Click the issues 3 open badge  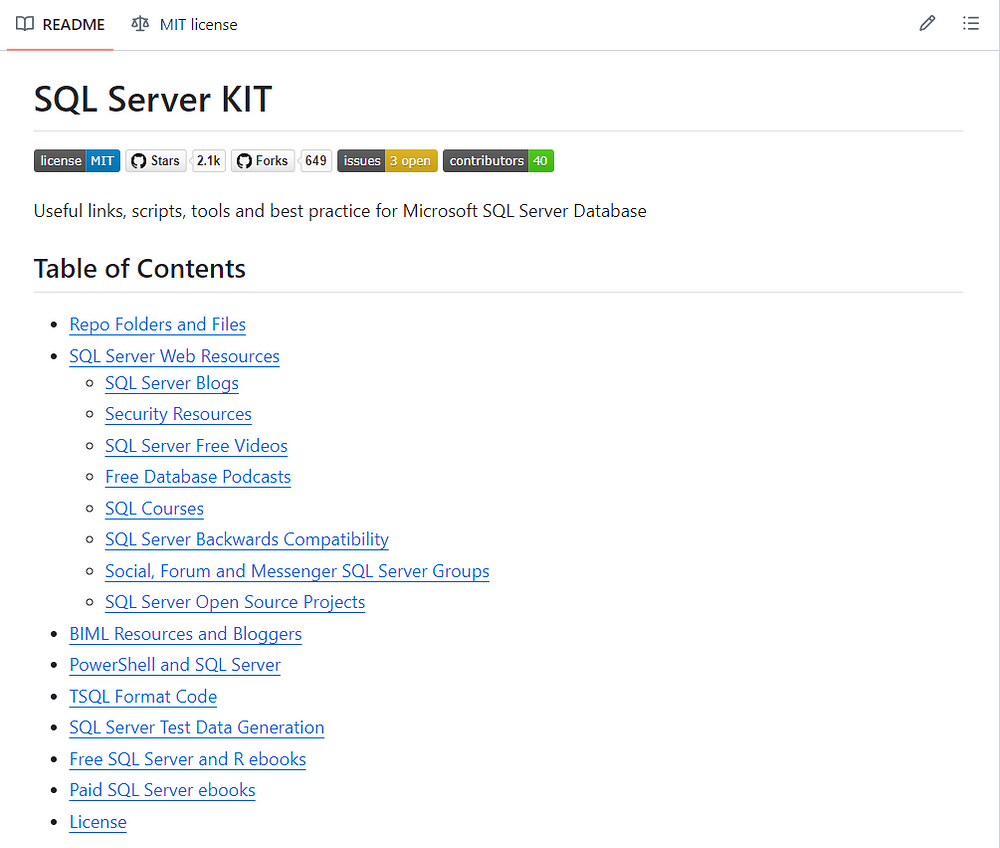tap(387, 160)
